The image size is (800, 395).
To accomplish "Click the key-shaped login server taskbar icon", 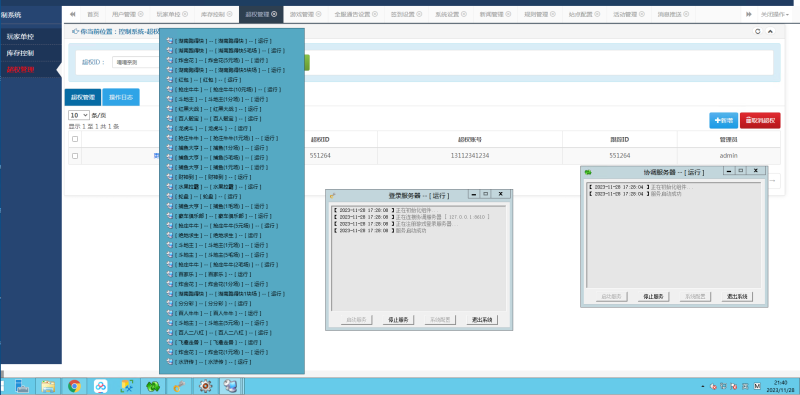I will 179,386.
